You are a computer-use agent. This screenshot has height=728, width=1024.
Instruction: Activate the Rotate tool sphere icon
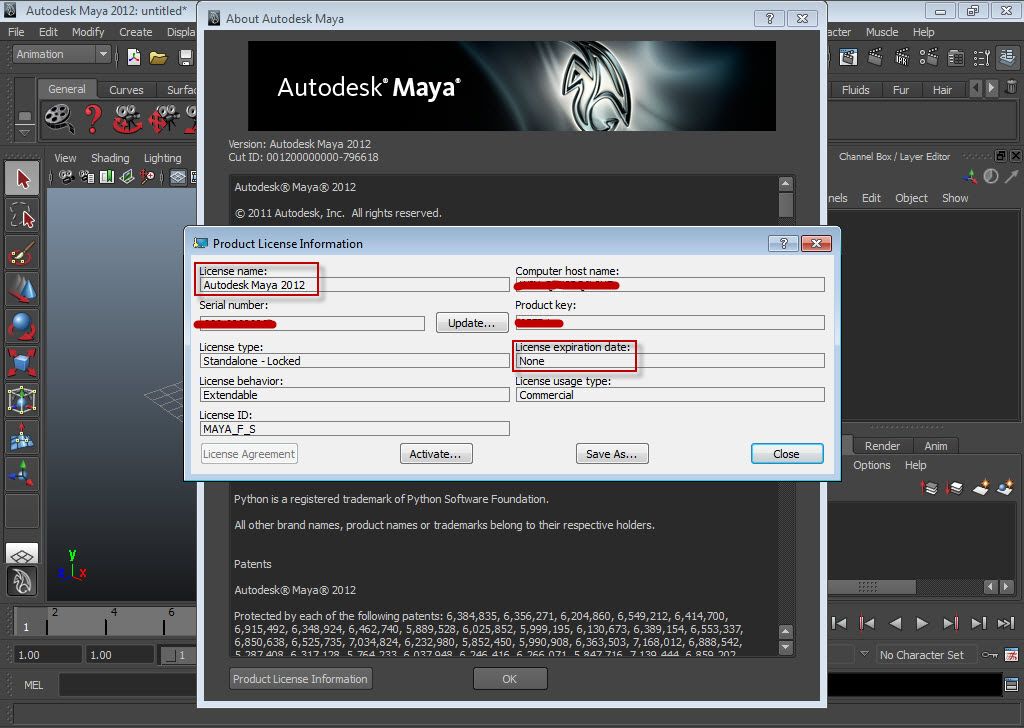click(22, 326)
